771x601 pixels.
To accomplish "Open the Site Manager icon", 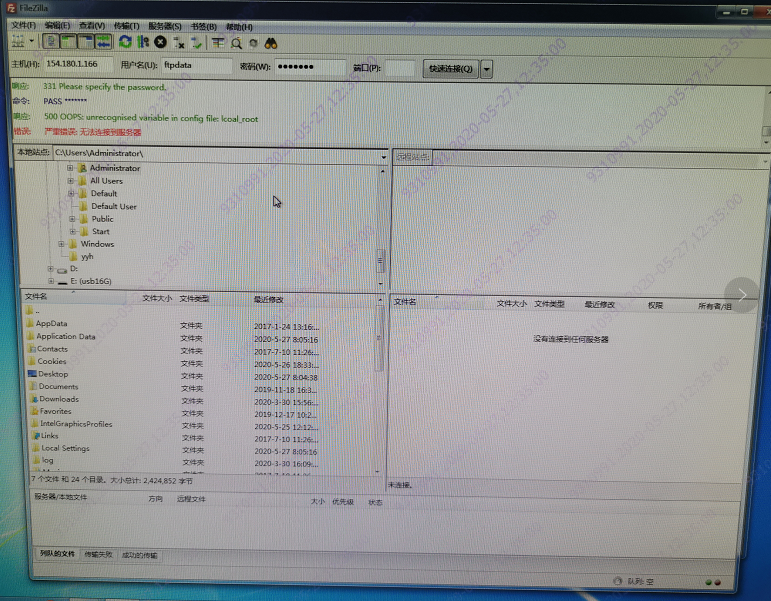I will 18,42.
